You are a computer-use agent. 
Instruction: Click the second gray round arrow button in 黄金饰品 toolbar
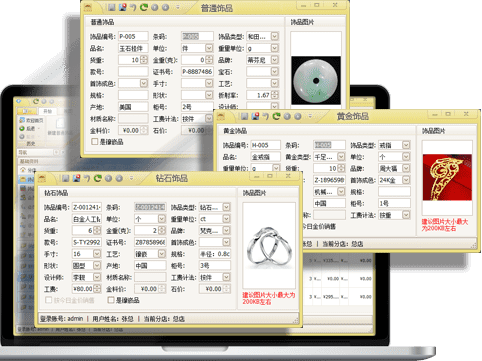click(298, 116)
